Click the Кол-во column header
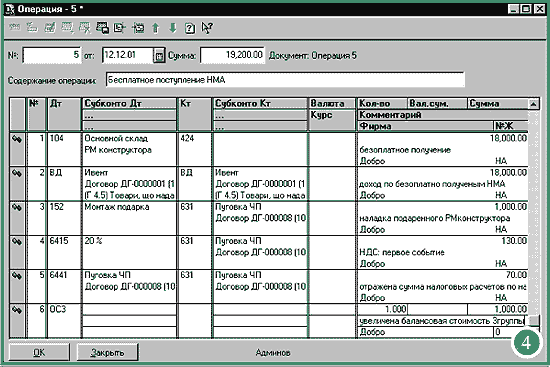The image size is (550, 367). point(382,104)
